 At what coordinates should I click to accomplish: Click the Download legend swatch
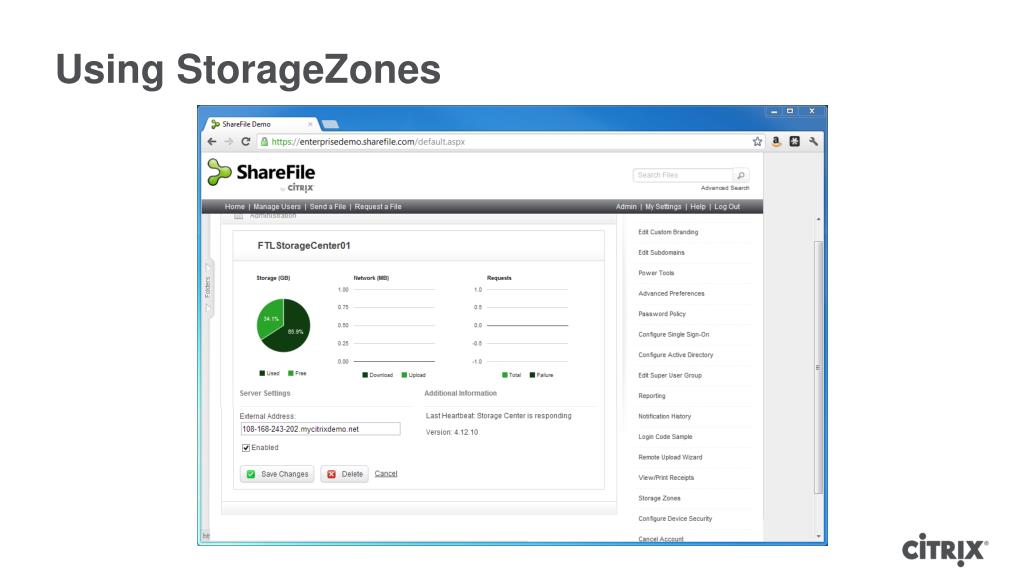click(365, 375)
